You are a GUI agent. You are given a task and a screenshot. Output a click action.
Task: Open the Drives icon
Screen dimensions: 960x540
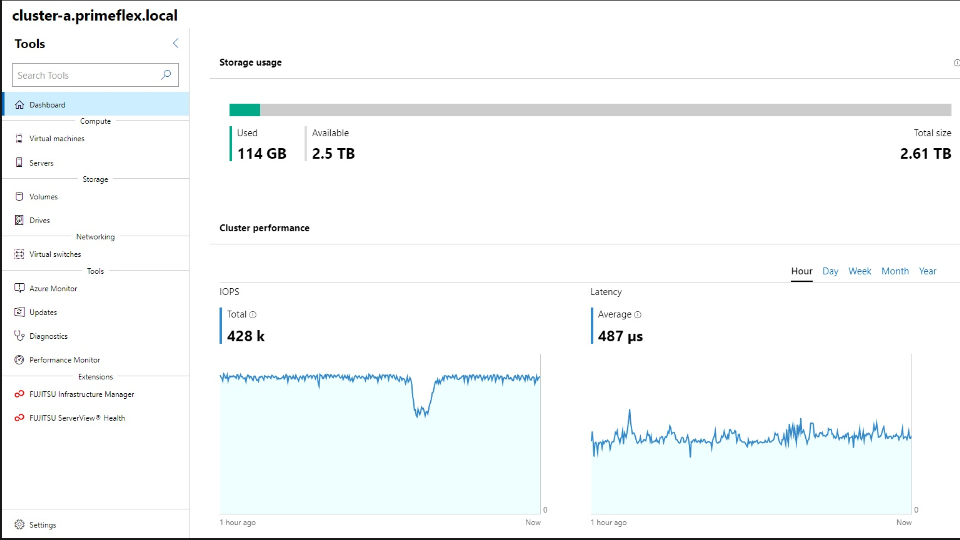pos(19,220)
